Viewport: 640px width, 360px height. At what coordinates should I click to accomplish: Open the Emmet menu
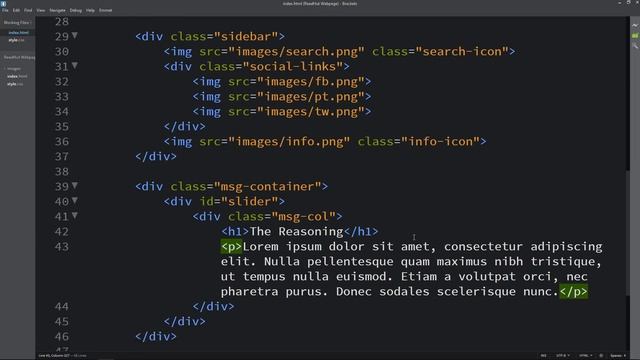pos(105,10)
